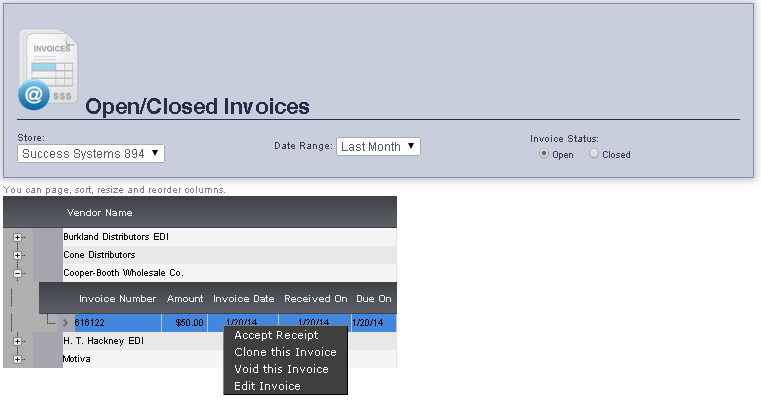Image resolution: width=761 pixels, height=411 pixels.
Task: Click the Invoices logo icon
Action: coord(48,69)
